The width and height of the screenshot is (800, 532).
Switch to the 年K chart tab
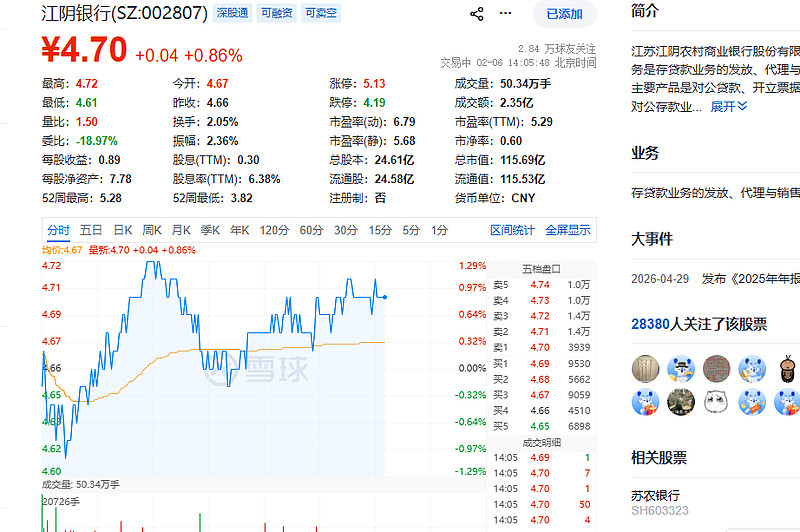click(239, 231)
